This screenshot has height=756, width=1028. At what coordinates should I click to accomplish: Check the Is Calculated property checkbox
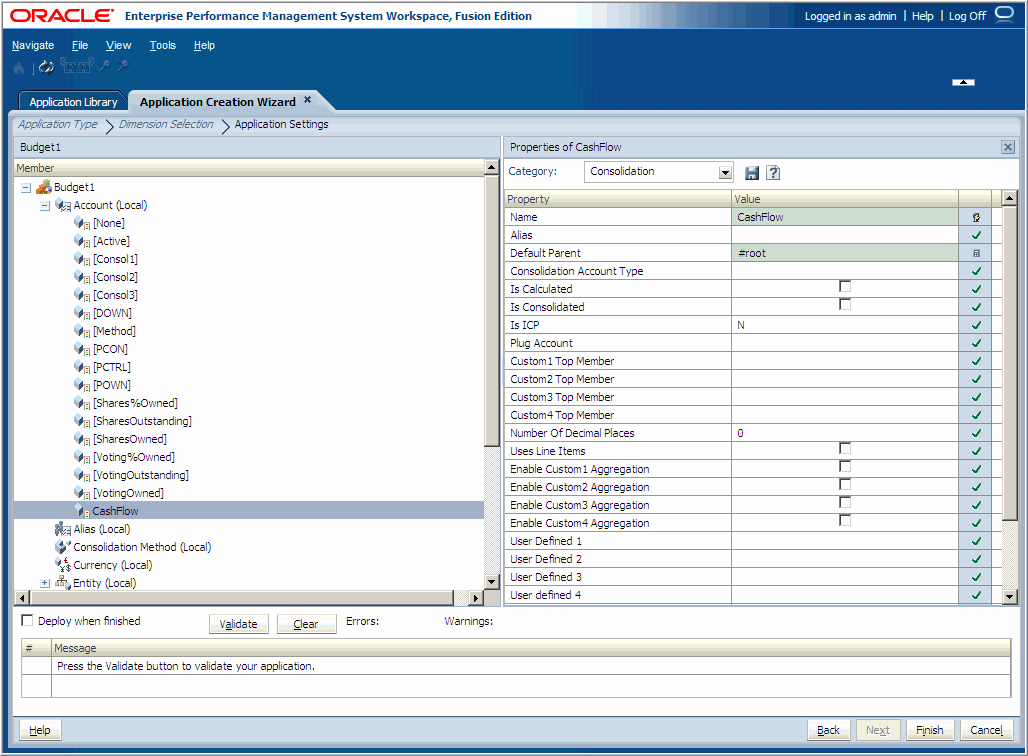coord(845,286)
